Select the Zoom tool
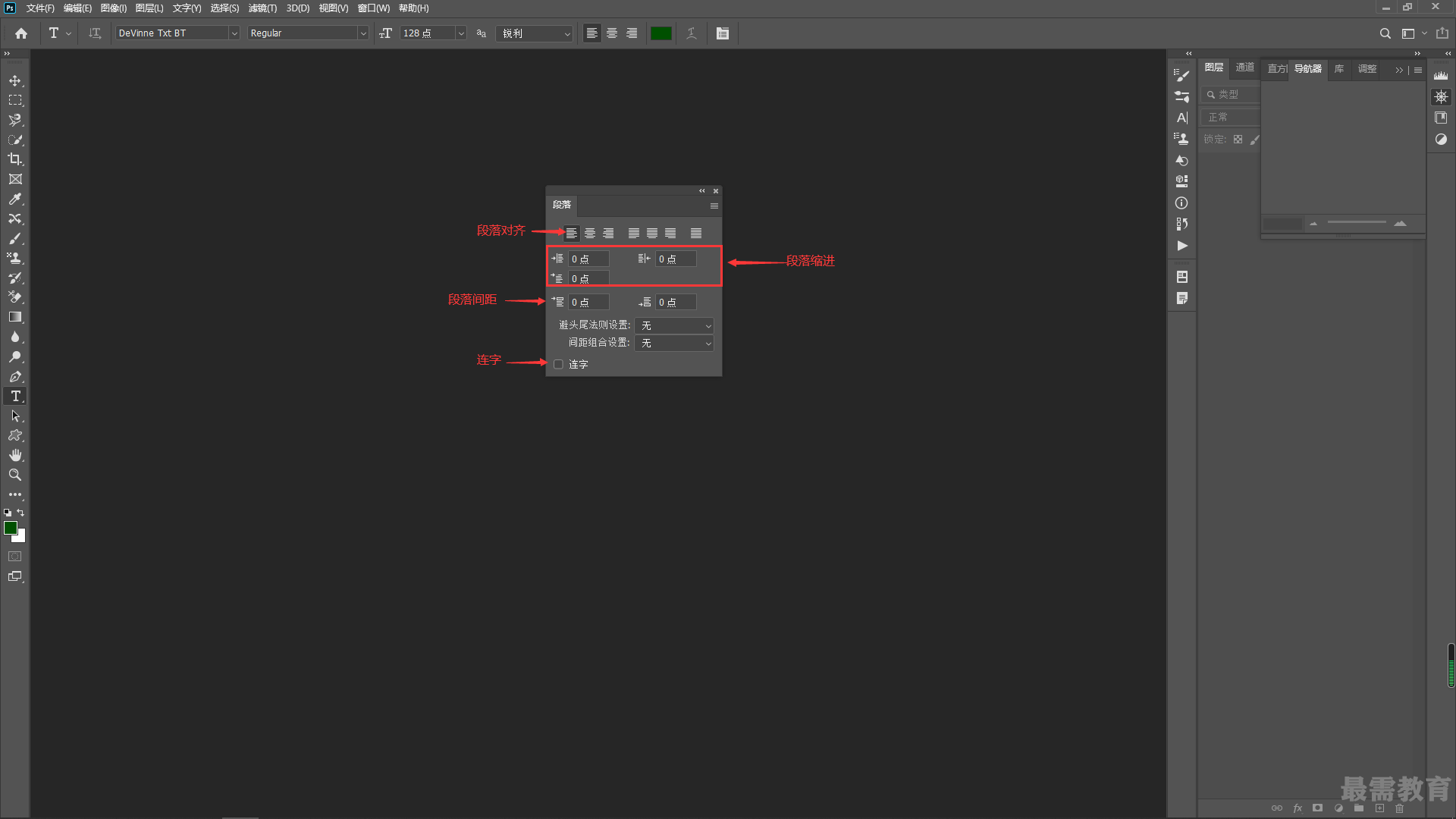Screen dimensions: 1456x819 pos(15,475)
